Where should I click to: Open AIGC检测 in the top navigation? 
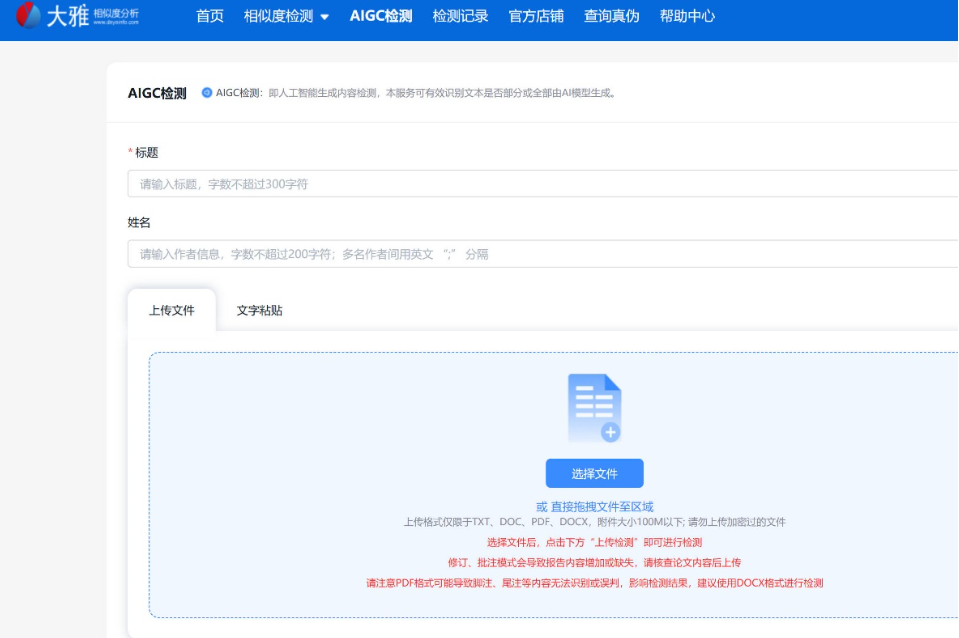click(381, 16)
